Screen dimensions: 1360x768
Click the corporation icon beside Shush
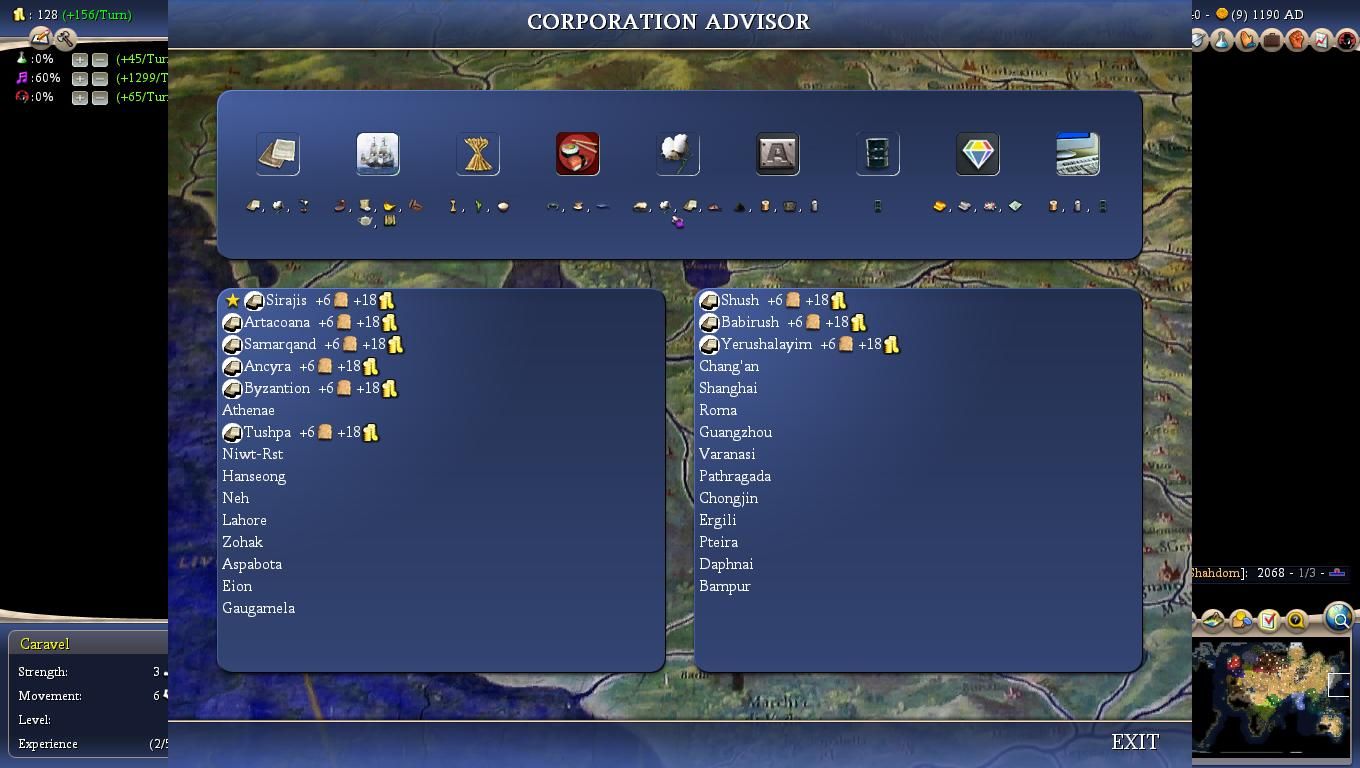point(709,300)
